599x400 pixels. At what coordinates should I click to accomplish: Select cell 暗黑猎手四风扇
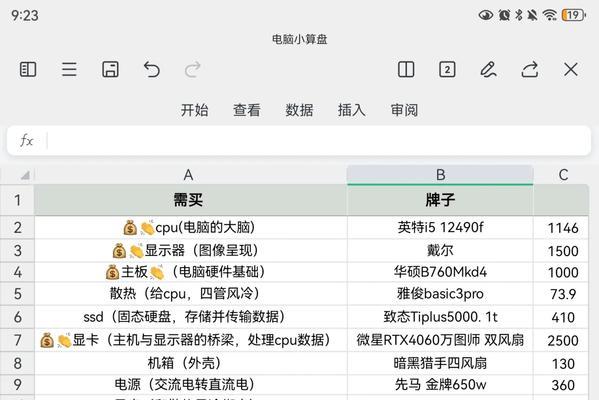[440, 363]
